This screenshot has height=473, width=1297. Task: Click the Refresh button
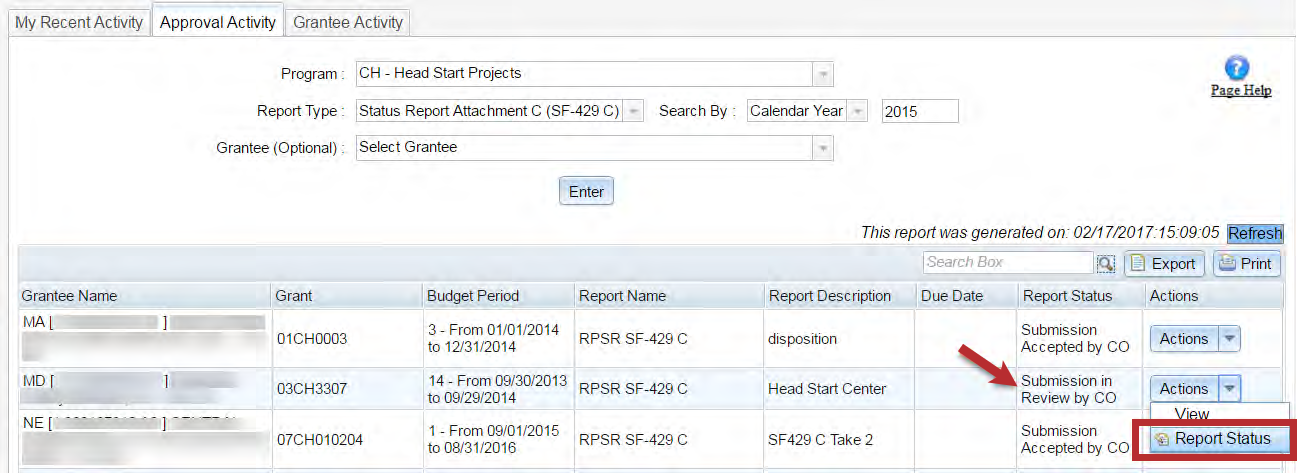click(x=1255, y=233)
